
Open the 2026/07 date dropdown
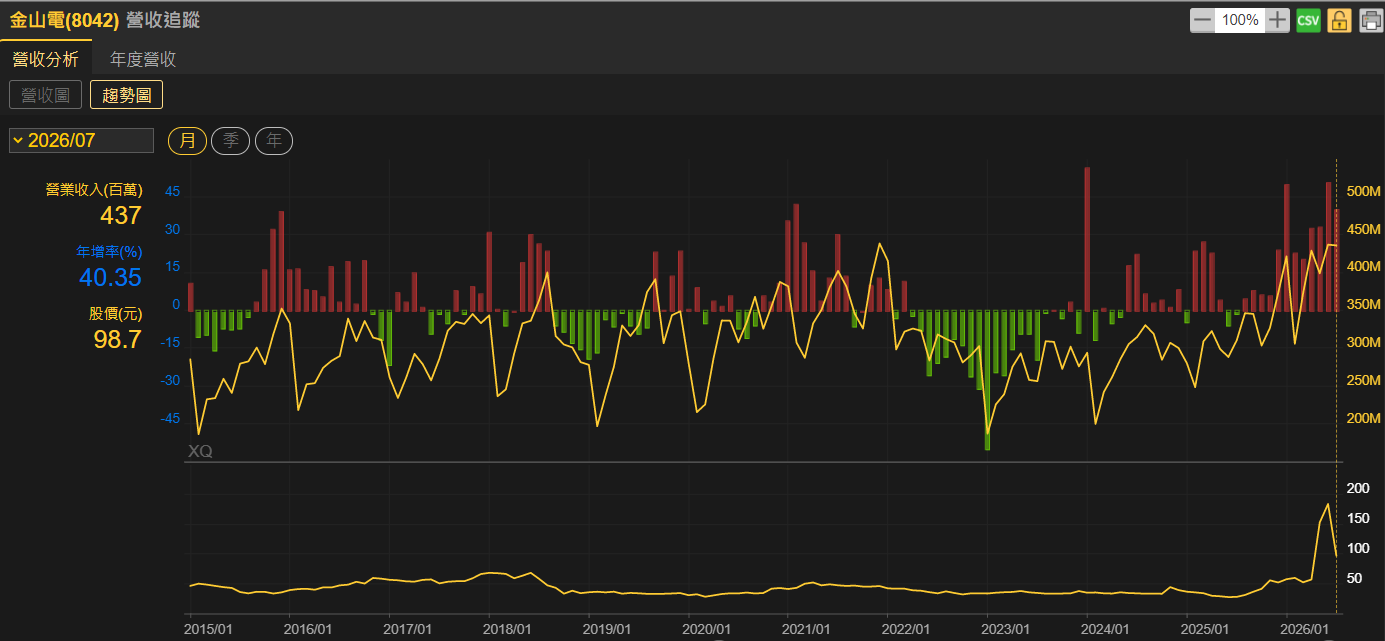click(x=81, y=140)
